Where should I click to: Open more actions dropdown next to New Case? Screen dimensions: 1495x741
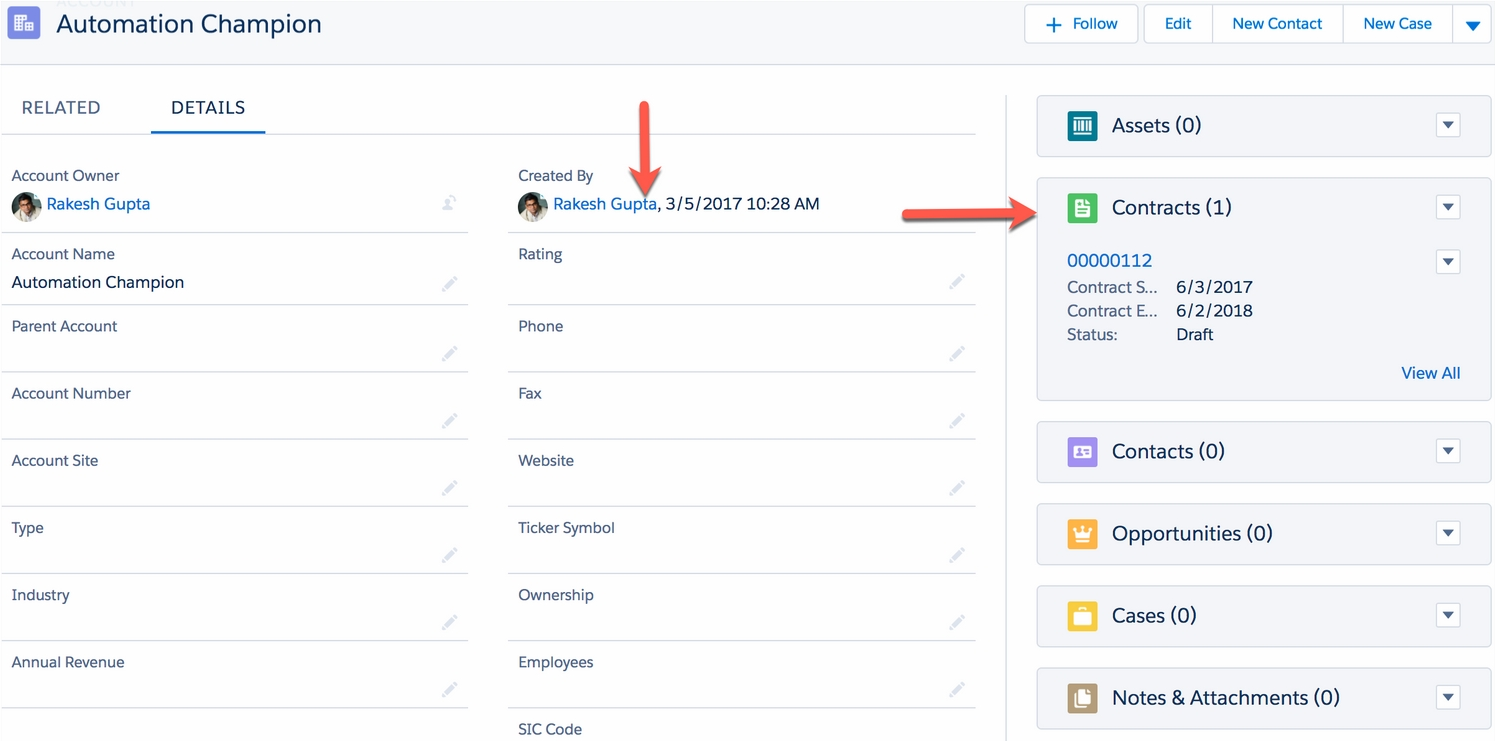(x=1472, y=25)
